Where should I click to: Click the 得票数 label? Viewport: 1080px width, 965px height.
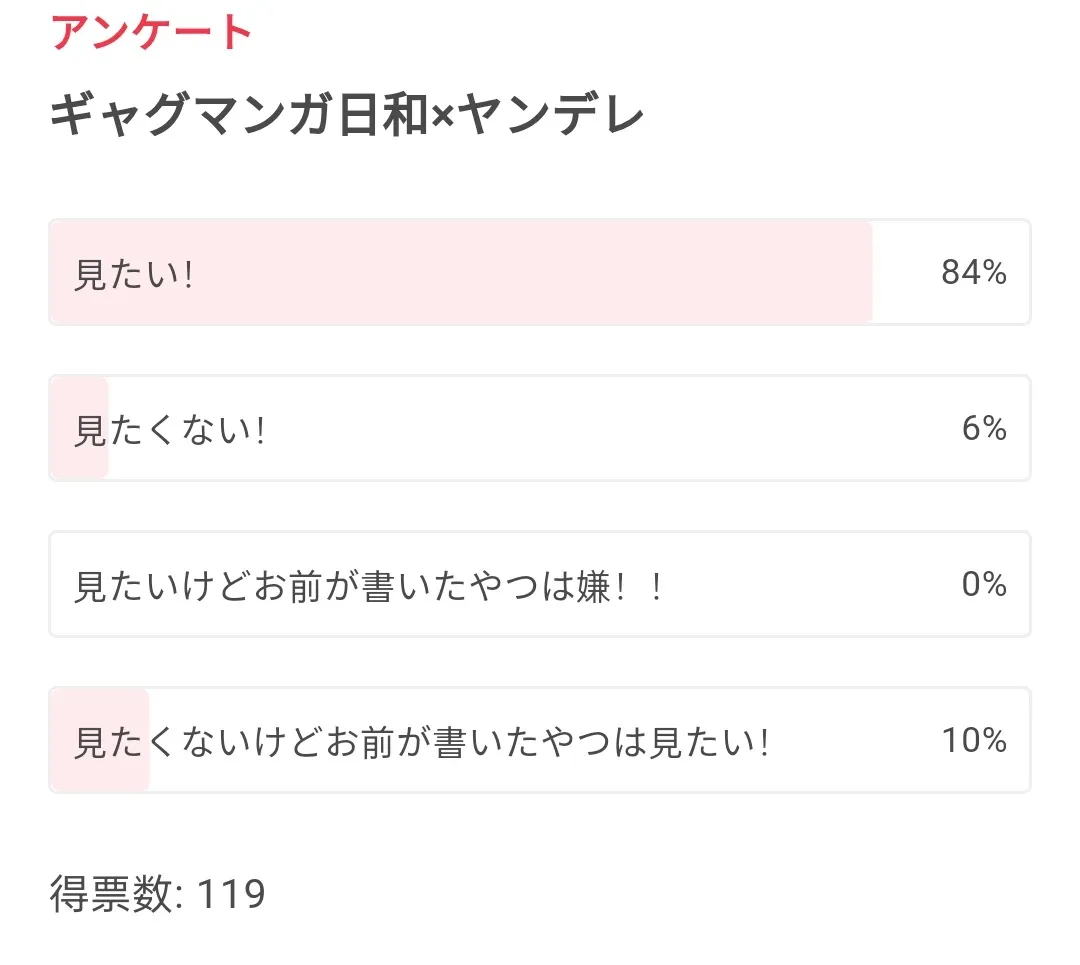pyautogui.click(x=112, y=894)
